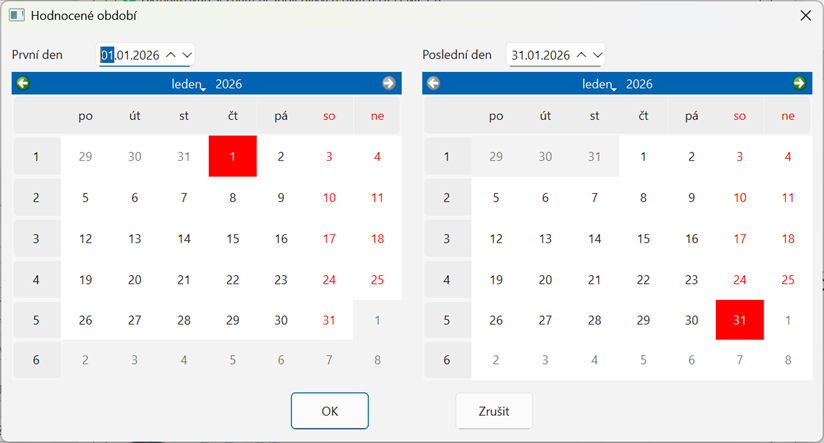This screenshot has height=443, width=824.
Task: Go to next month in Poslední den calendar
Action: coord(799,83)
